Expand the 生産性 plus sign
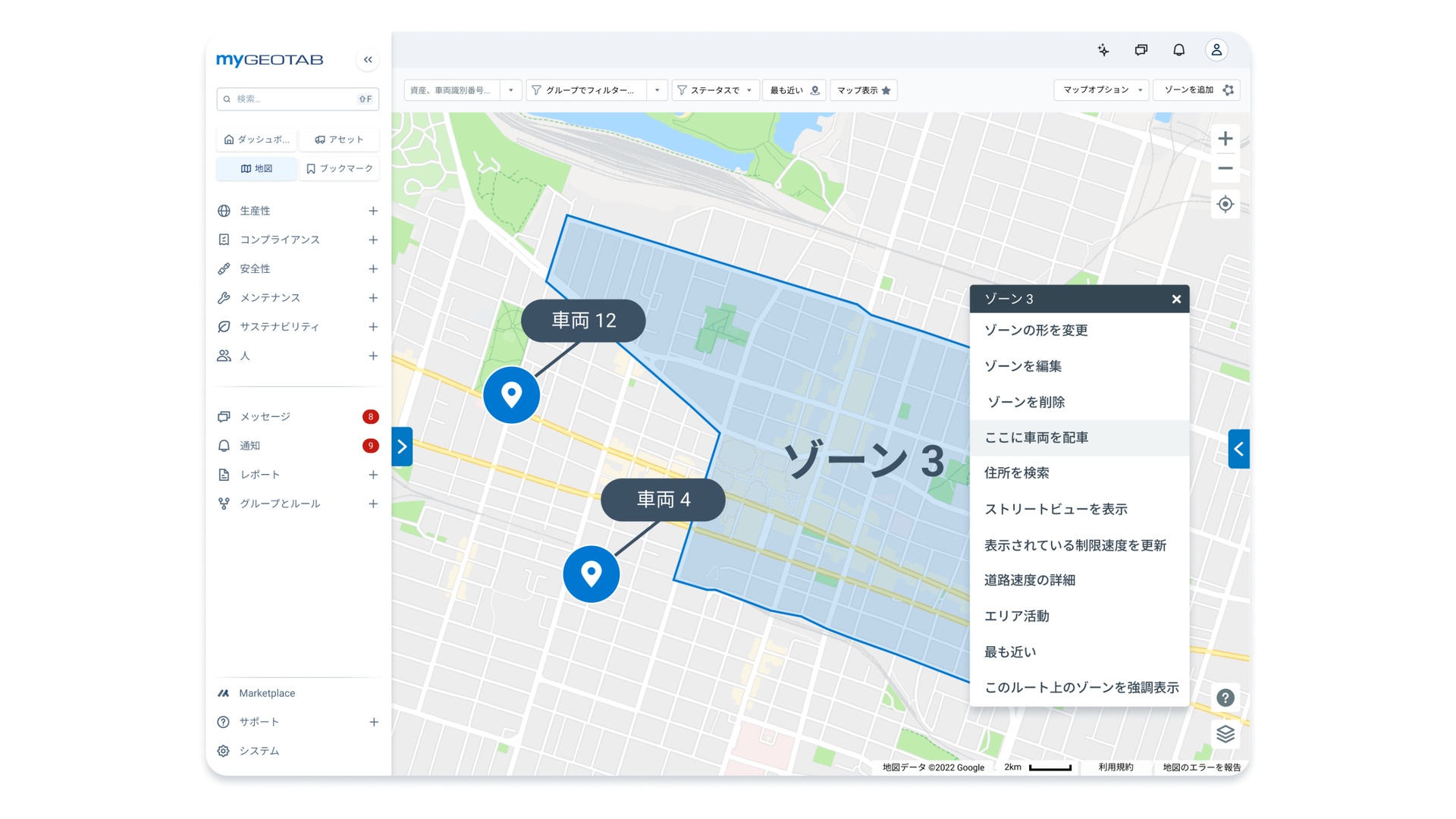The height and width of the screenshot is (819, 1456). 373,211
